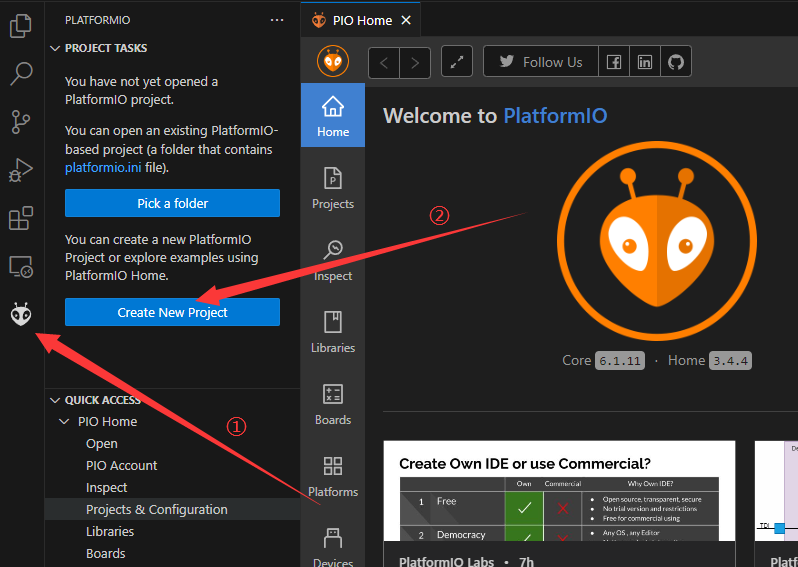
Task: Select Projects & Configuration in quick access
Action: [172, 509]
